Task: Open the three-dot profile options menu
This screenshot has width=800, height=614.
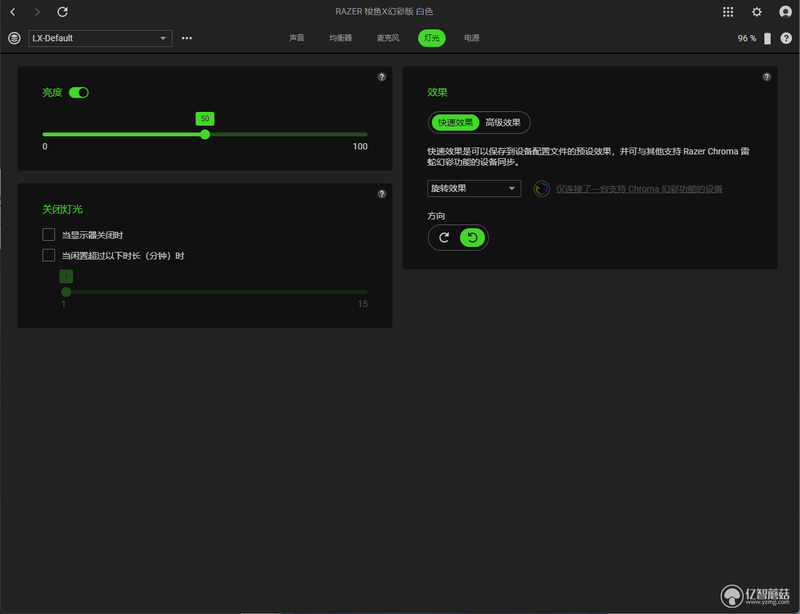Action: [187, 38]
